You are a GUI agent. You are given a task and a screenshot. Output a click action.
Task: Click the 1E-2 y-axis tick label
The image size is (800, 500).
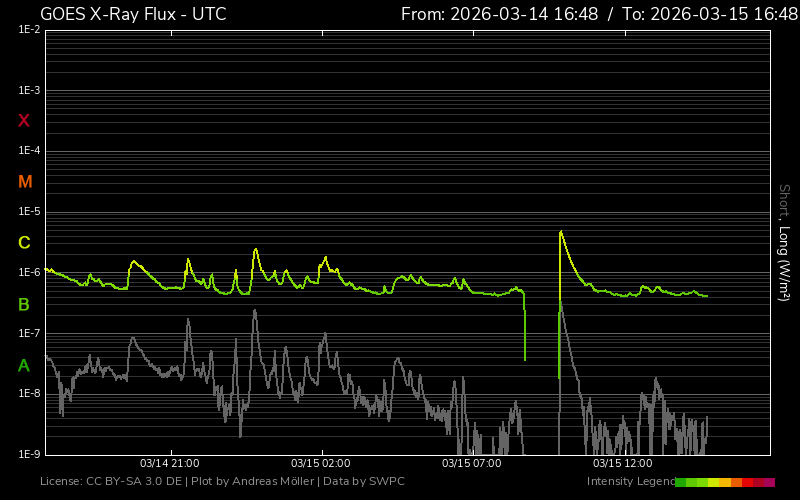(29, 30)
